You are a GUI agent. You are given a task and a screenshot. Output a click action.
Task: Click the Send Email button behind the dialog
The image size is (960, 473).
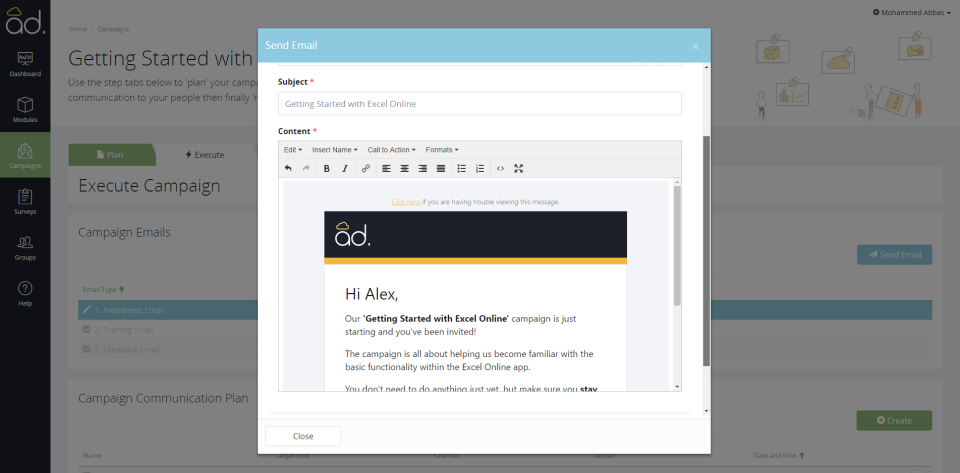point(894,255)
